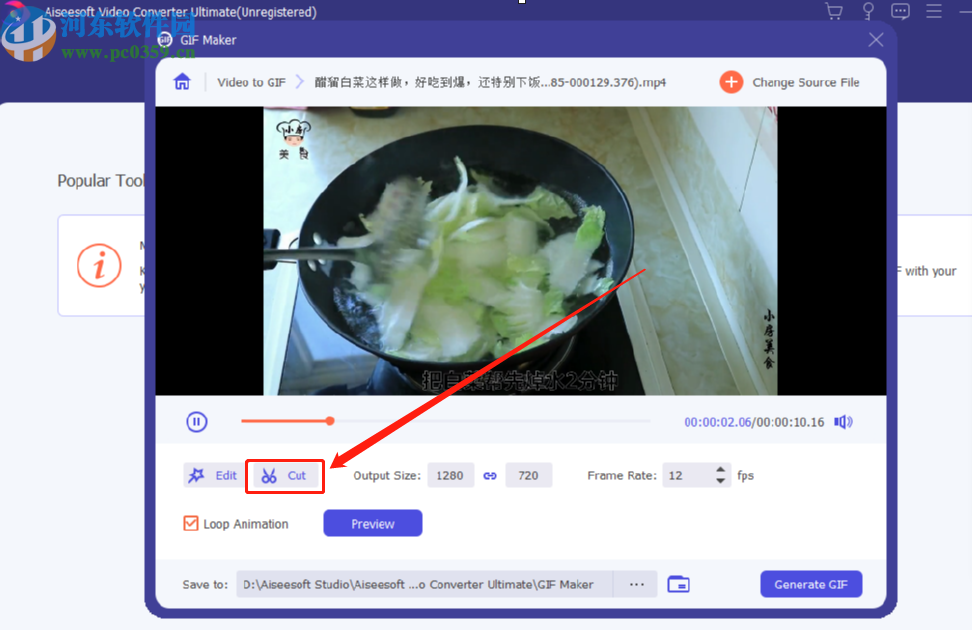Click the scissors icon on the Cut button

(268, 476)
